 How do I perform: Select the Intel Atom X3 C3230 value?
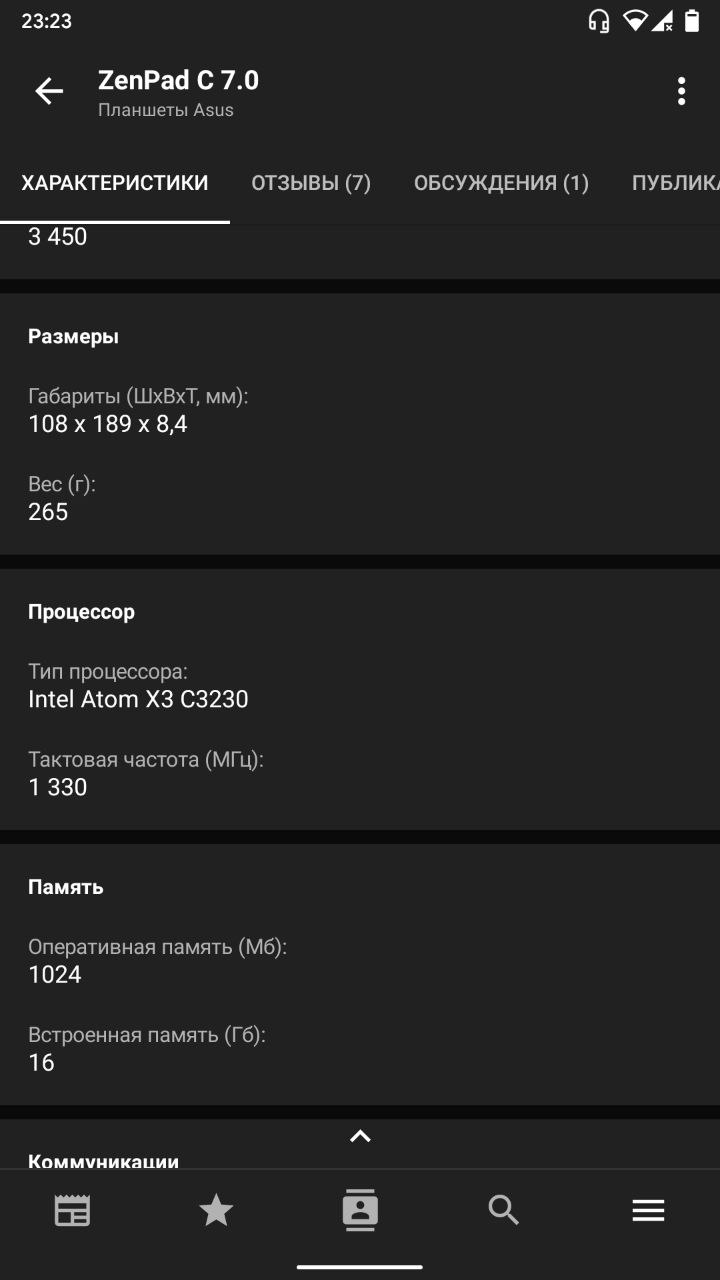[138, 699]
